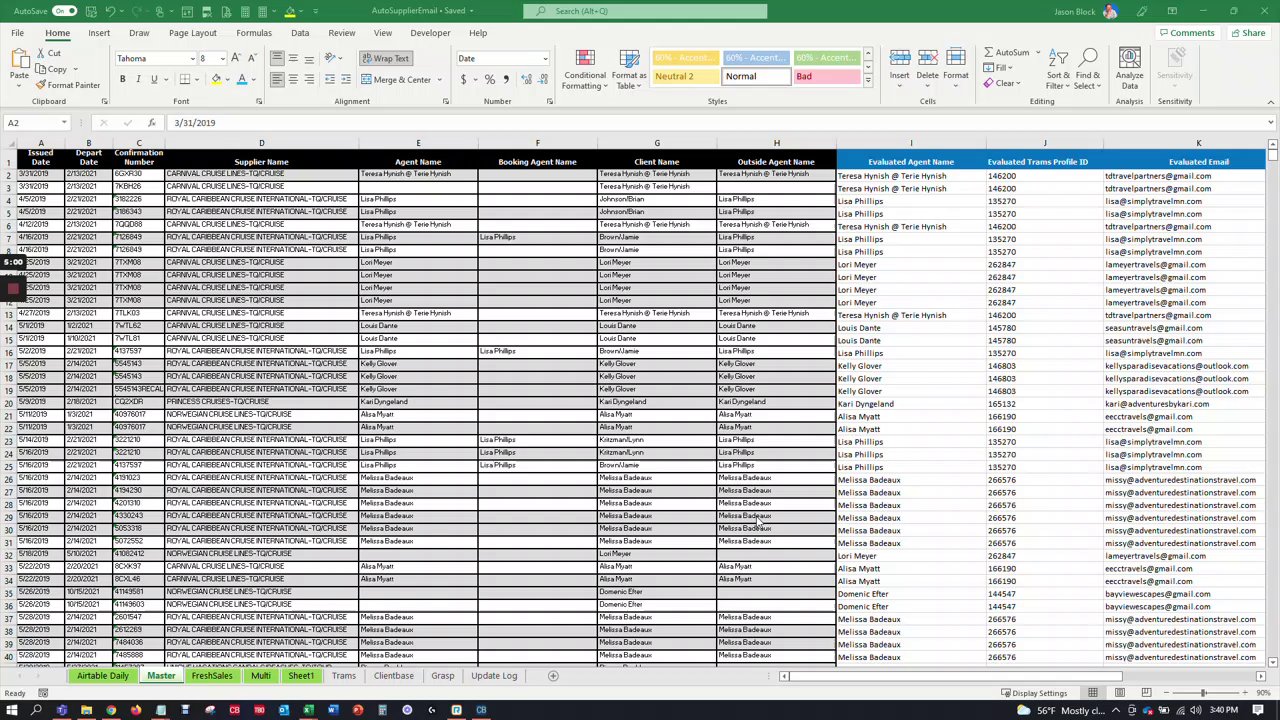
Task: Toggle Wrap Text
Action: (x=385, y=58)
